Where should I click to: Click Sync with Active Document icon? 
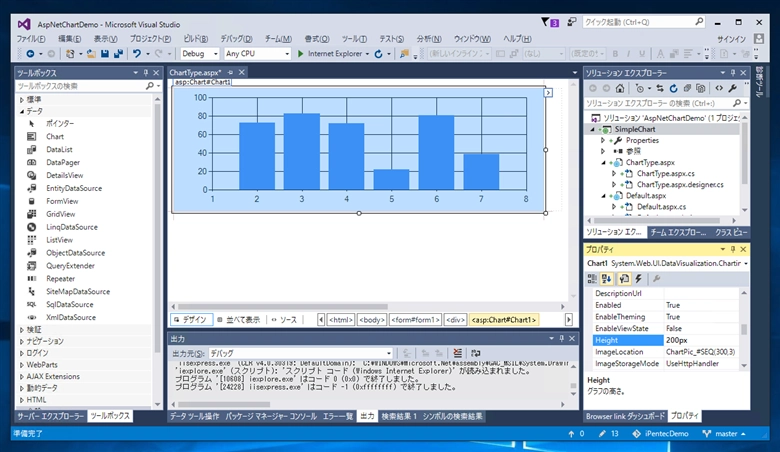point(660,89)
